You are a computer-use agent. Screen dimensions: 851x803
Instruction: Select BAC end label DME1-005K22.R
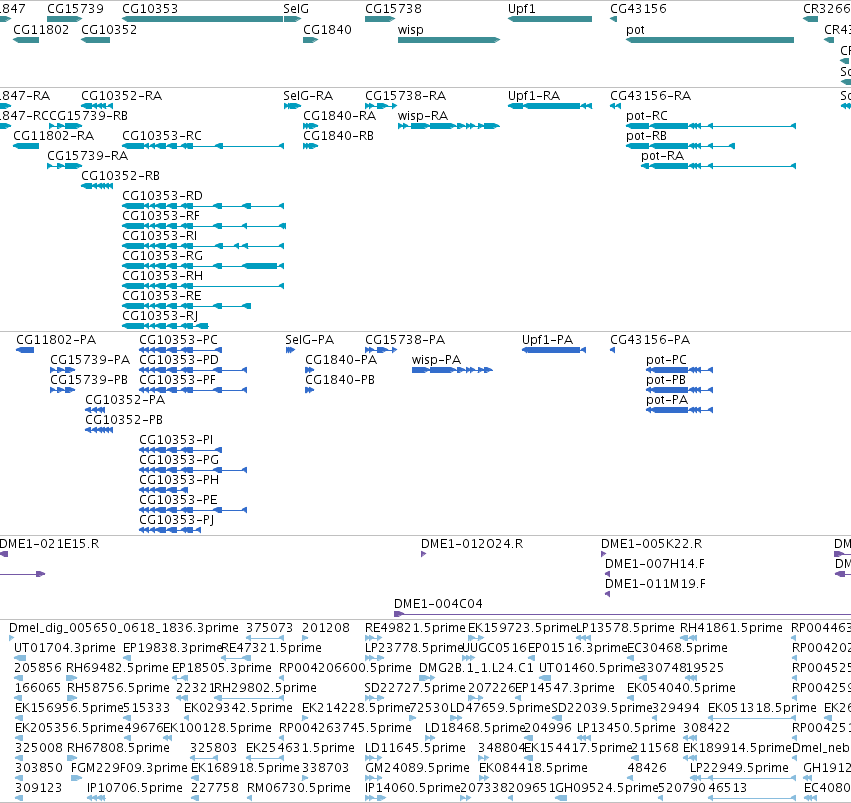click(x=651, y=544)
